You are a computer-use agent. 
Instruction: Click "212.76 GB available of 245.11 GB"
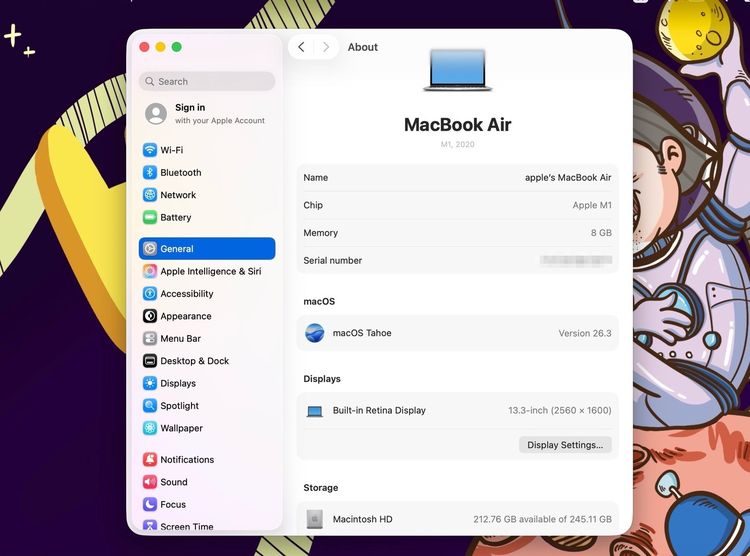[x=542, y=519]
